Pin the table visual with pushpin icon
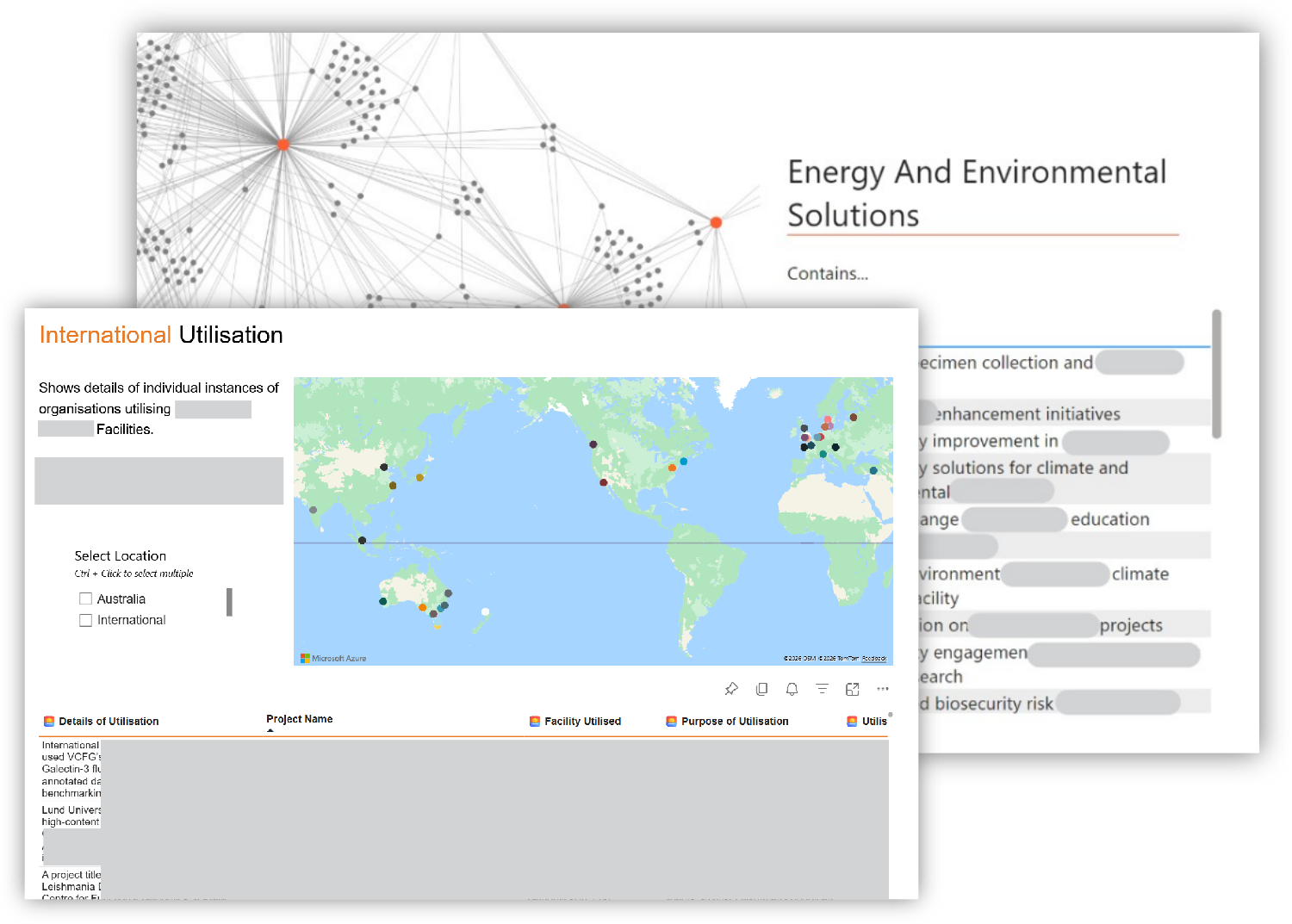 [731, 689]
